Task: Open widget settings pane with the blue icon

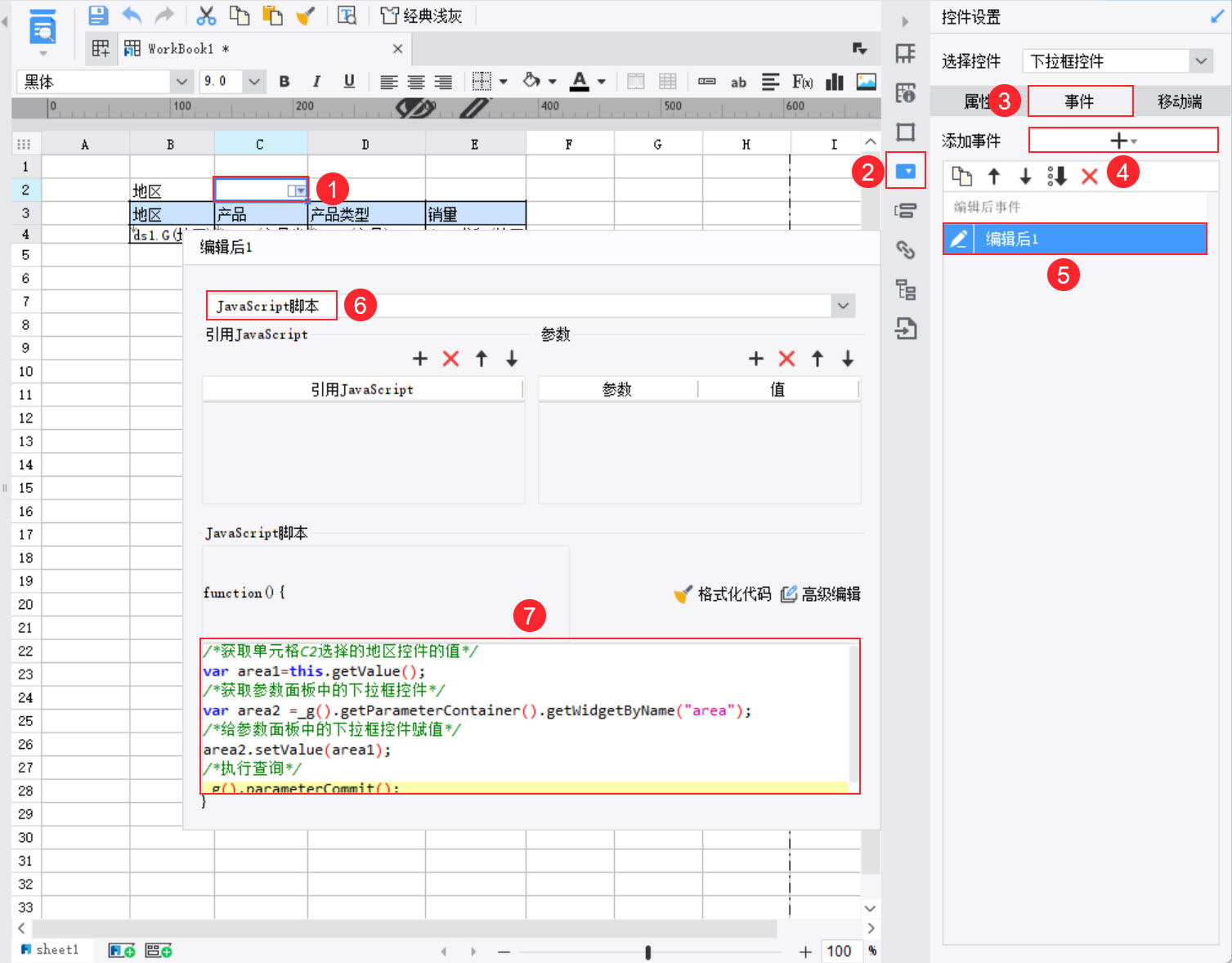Action: coord(906,171)
